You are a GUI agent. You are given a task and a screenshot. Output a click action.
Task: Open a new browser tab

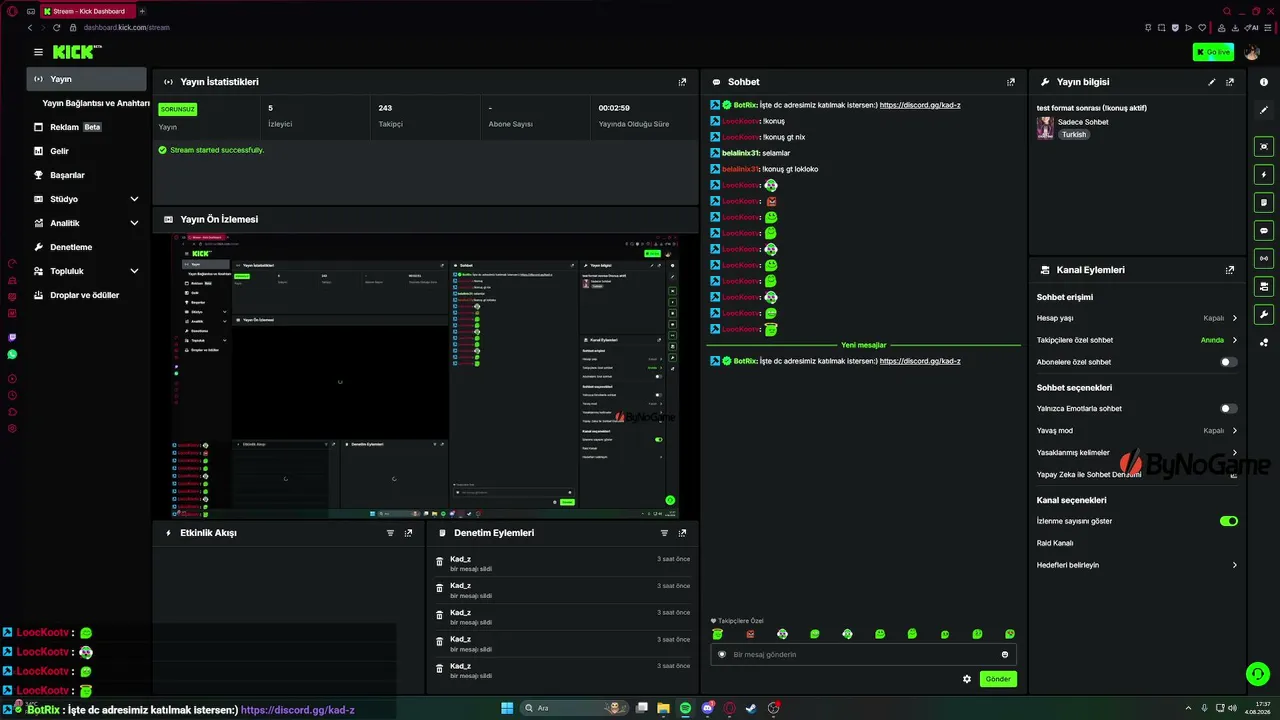pyautogui.click(x=142, y=11)
